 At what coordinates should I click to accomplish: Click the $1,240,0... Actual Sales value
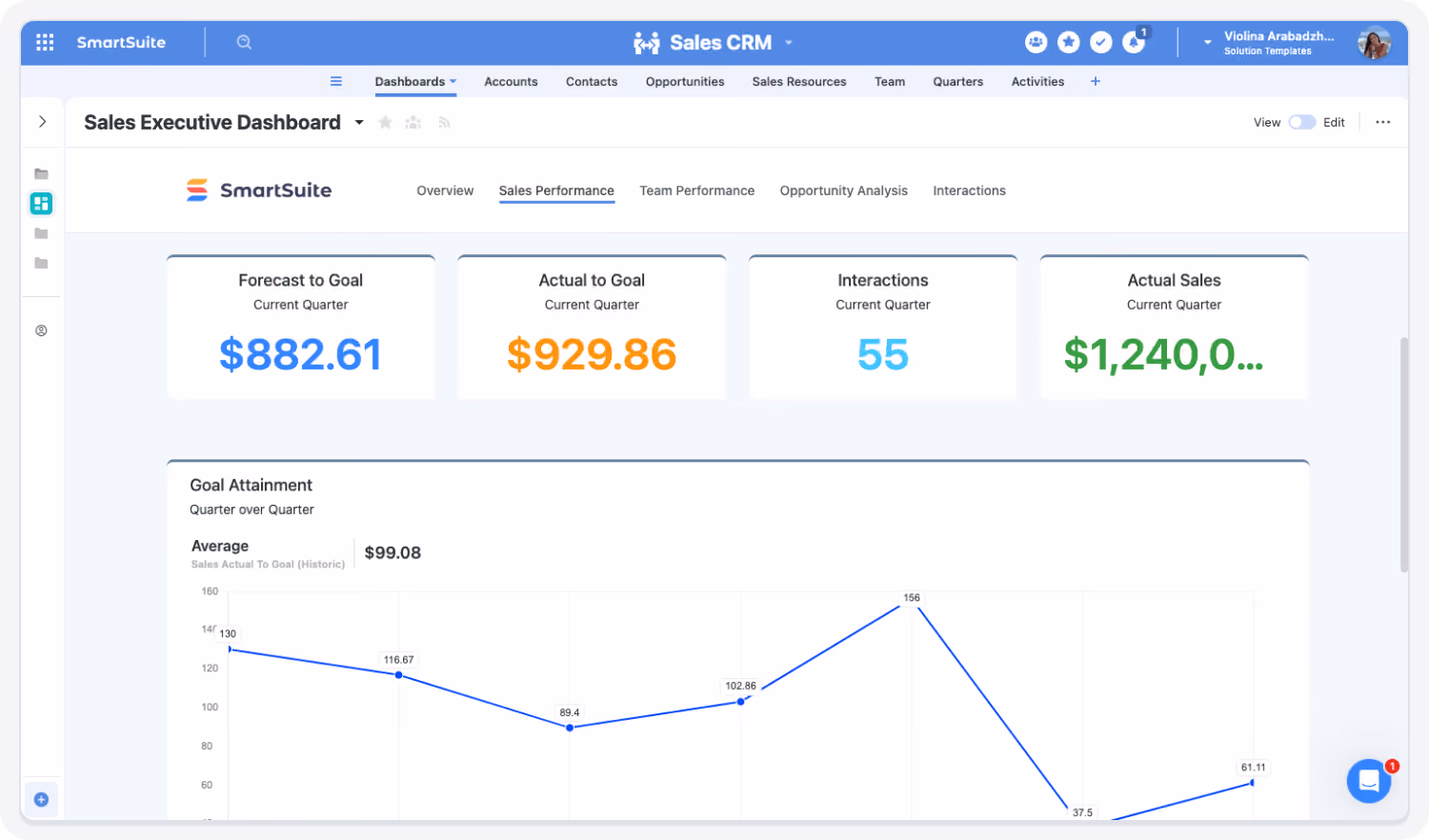[x=1163, y=354]
